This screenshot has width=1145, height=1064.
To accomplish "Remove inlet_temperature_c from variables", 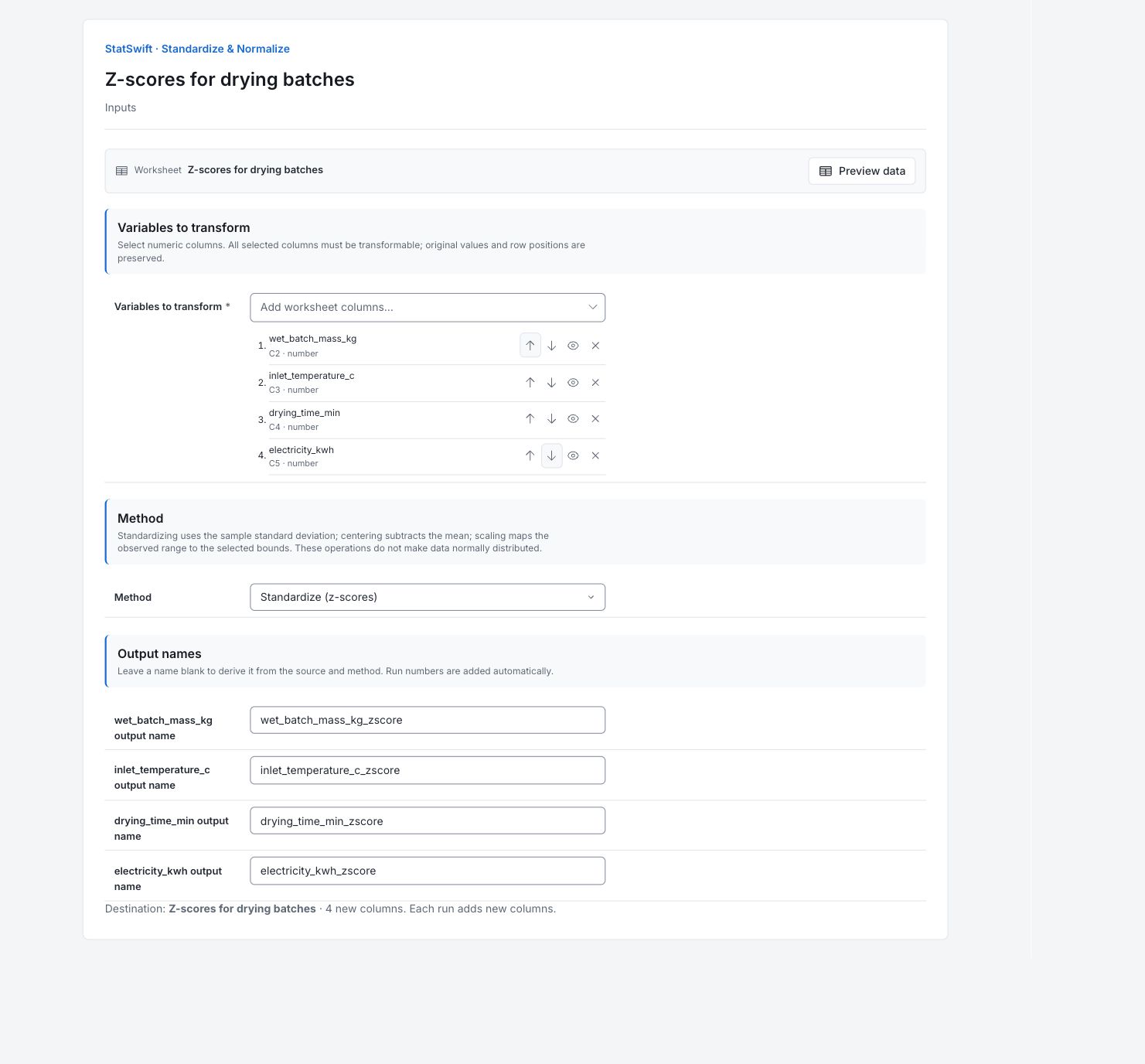I will (595, 383).
